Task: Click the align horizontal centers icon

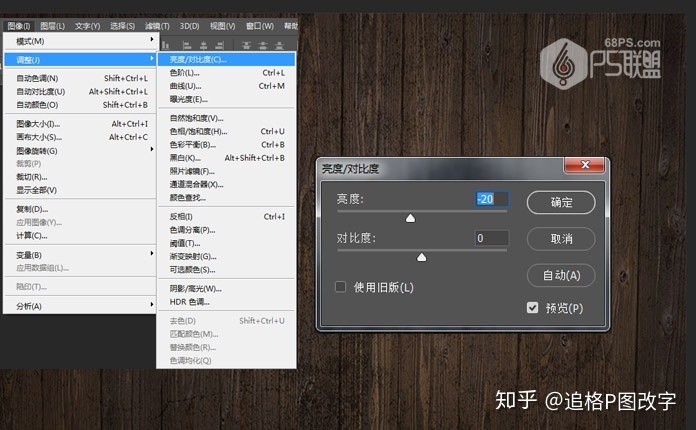Action: point(203,45)
